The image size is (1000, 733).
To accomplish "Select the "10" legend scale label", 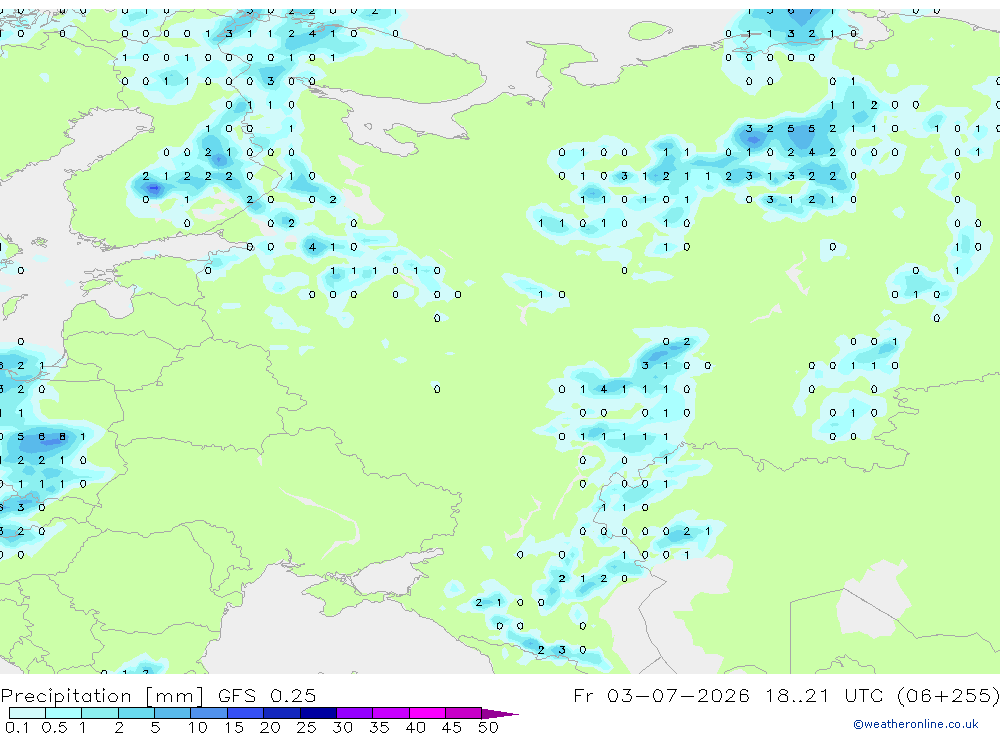I will point(198,727).
